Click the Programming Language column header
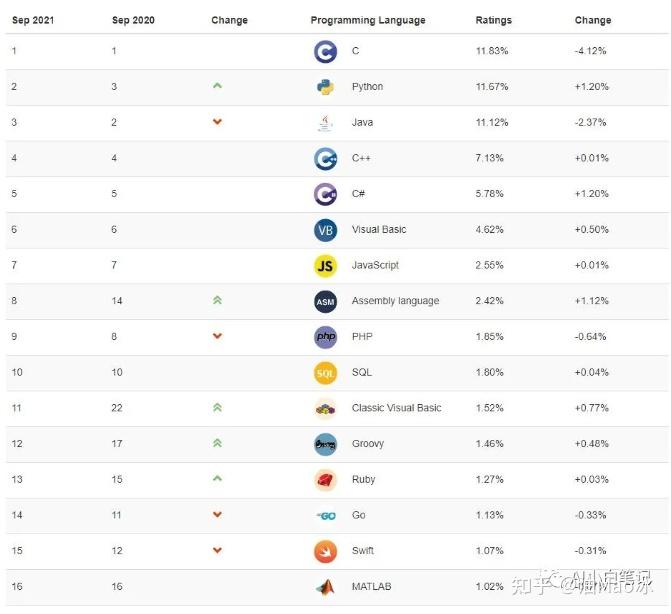 [367, 20]
